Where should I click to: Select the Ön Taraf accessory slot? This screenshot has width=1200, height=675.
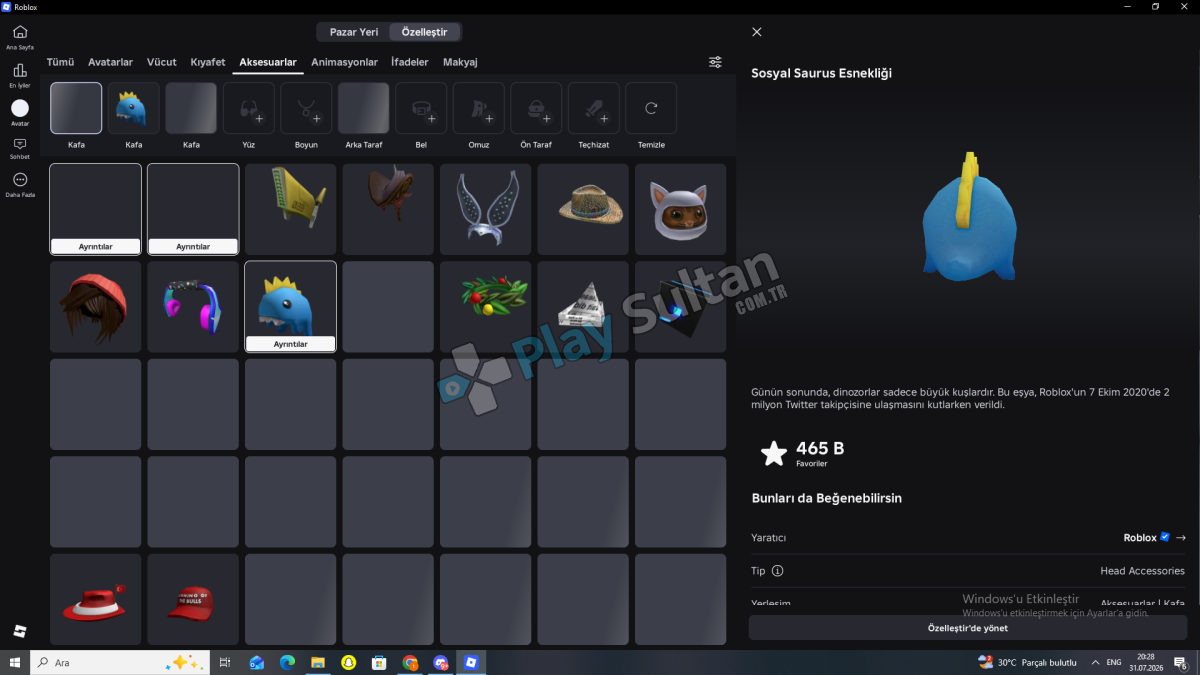[536, 108]
